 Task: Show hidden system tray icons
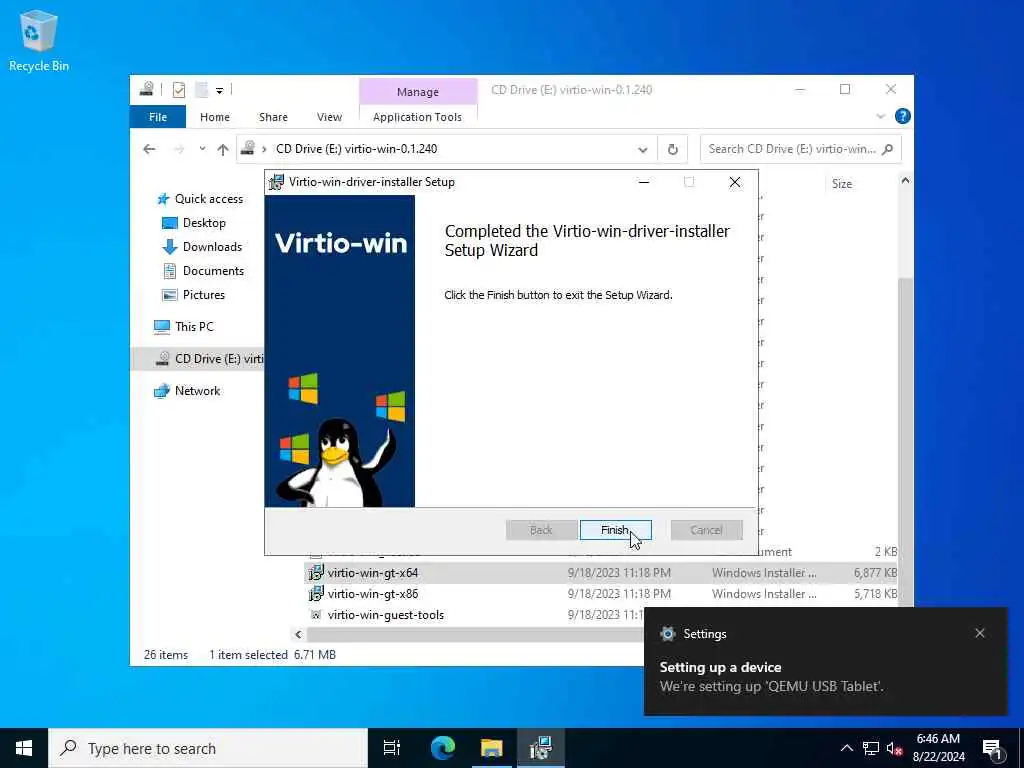point(846,748)
